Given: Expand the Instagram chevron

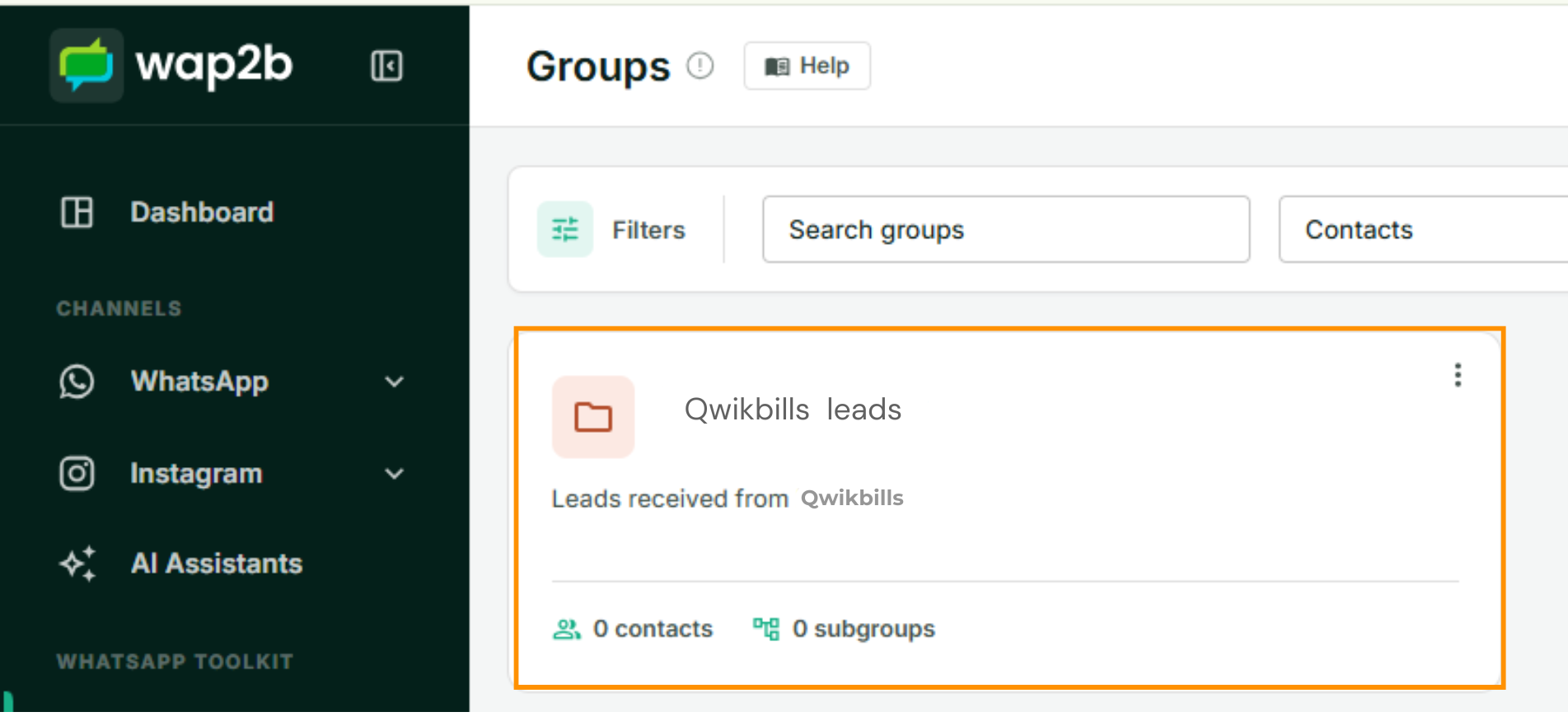Looking at the screenshot, I should (395, 474).
